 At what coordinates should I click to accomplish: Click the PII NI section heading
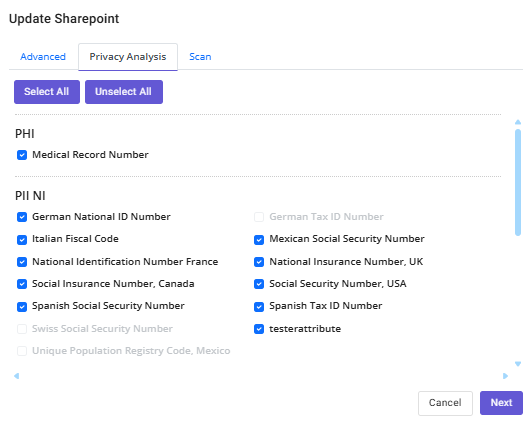[x=30, y=196]
